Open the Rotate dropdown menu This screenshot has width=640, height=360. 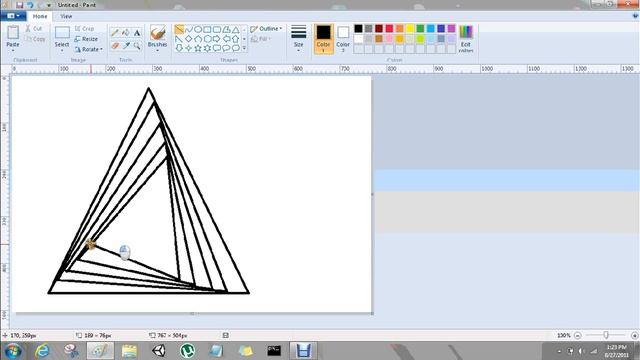coord(89,49)
